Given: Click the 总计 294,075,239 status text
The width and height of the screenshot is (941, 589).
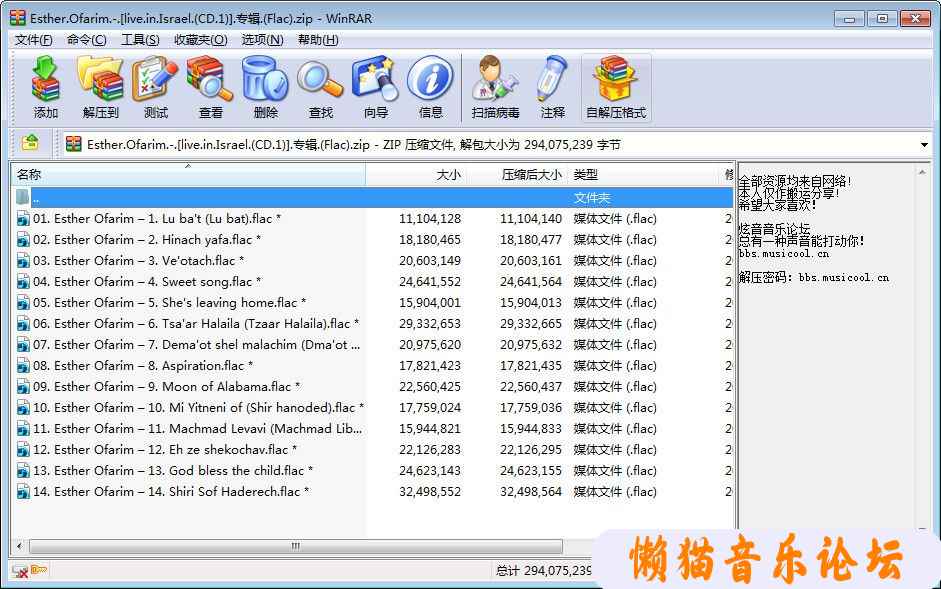Looking at the screenshot, I should pos(544,570).
